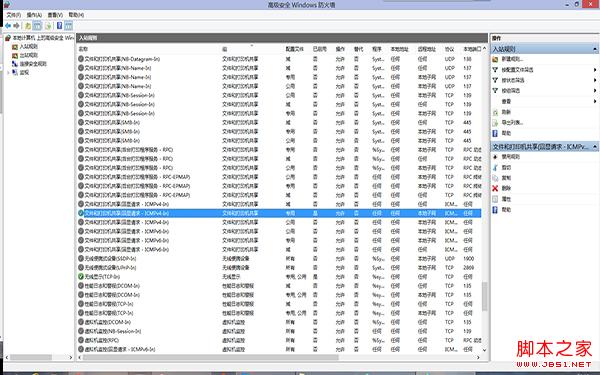This screenshot has width=600, height=375.
Task: Click the copy icon beside 复制
Action: 495,178
